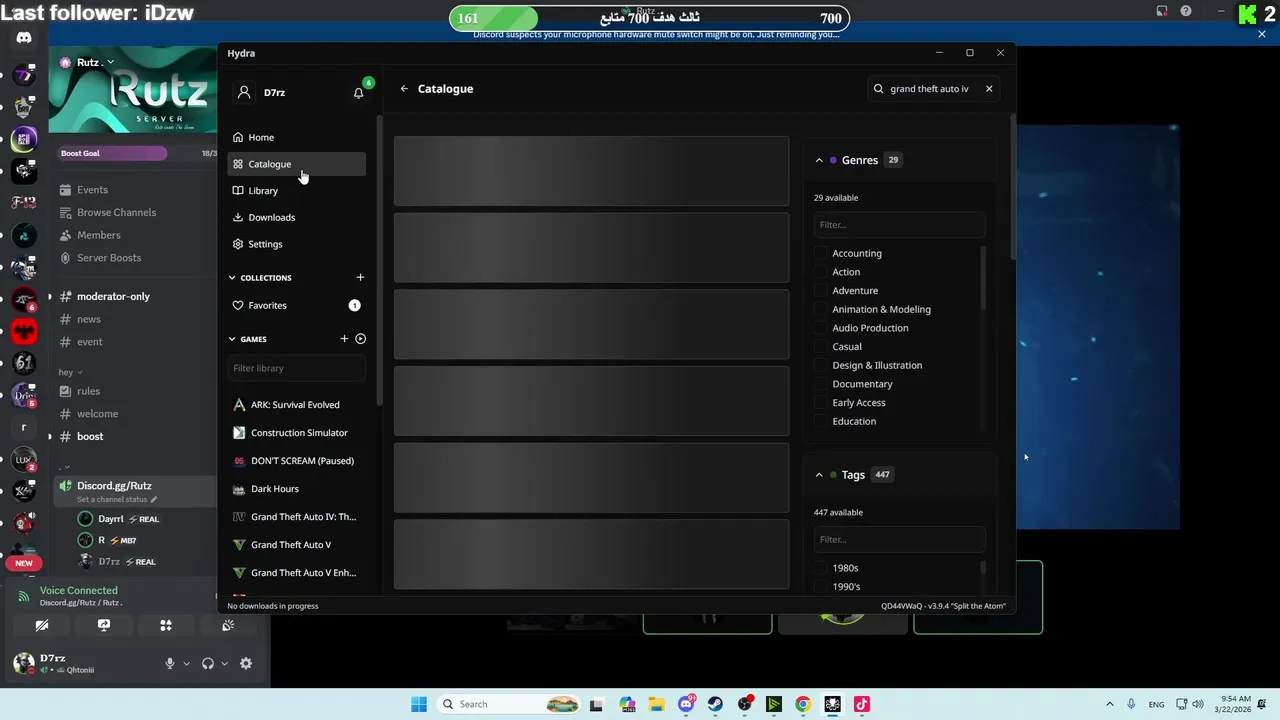Open Rutz server dropdown in Discord
The width and height of the screenshot is (1280, 720).
110,62
